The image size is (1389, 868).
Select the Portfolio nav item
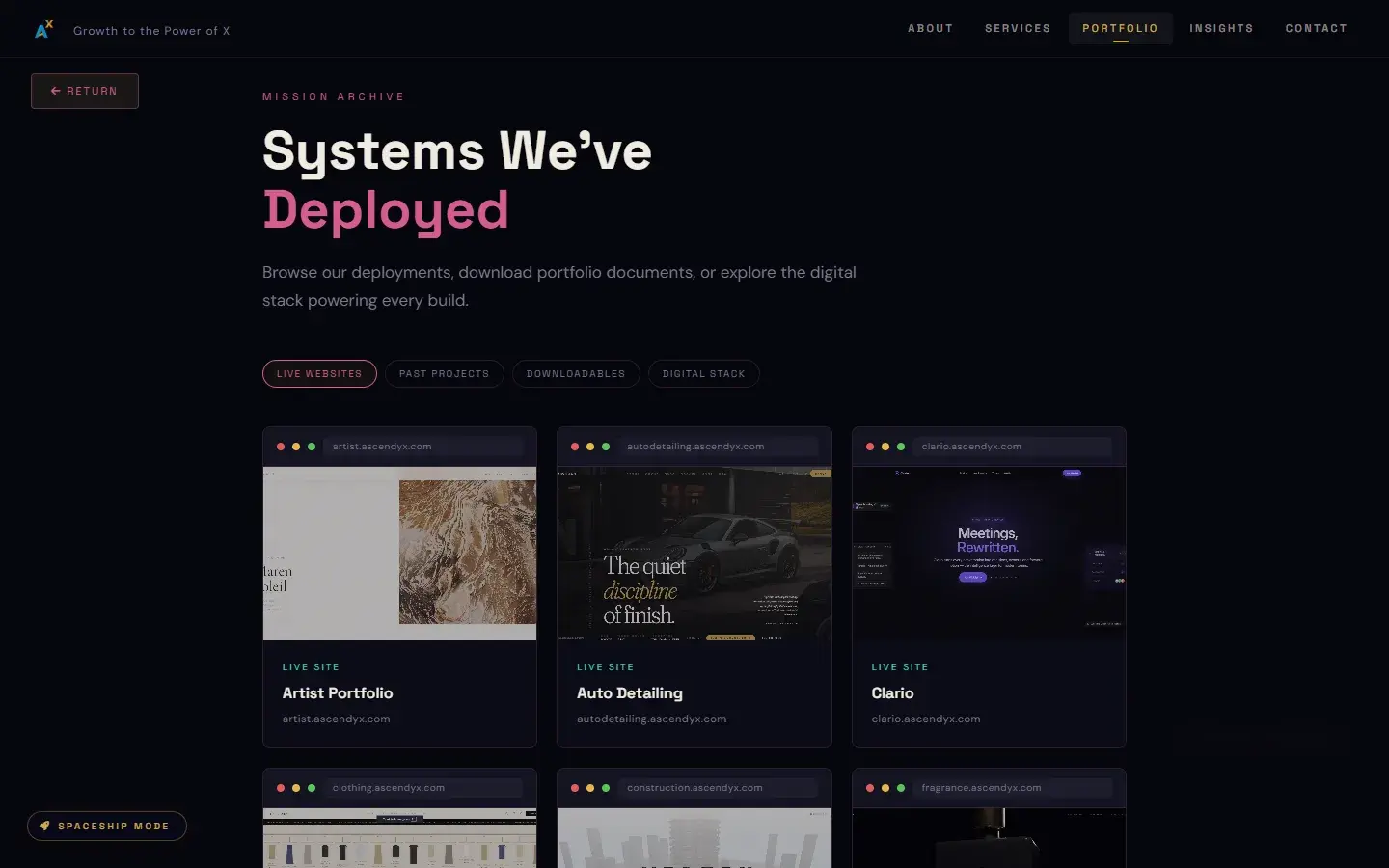click(x=1120, y=28)
